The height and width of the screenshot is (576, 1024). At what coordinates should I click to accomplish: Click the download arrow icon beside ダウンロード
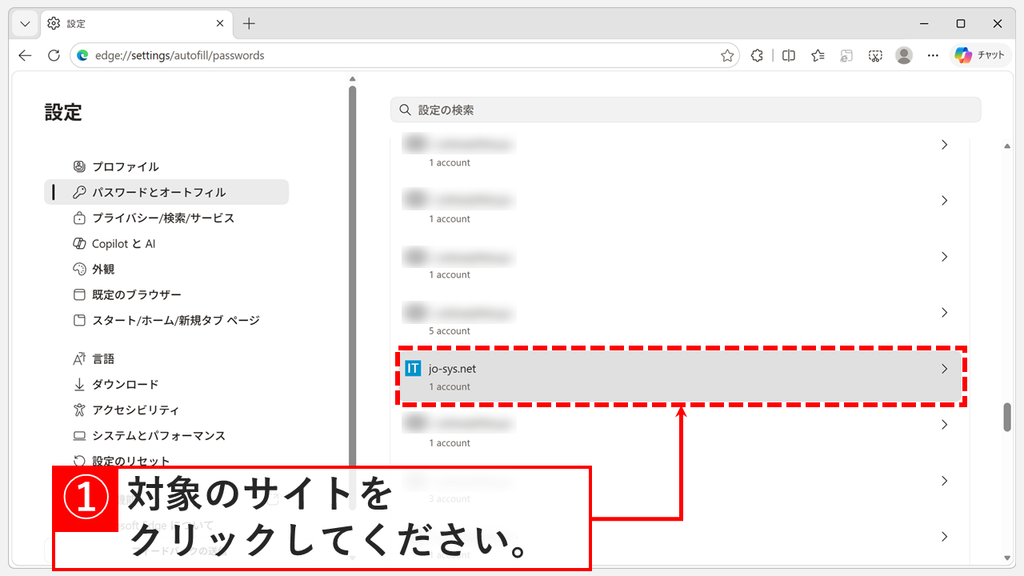[x=79, y=384]
